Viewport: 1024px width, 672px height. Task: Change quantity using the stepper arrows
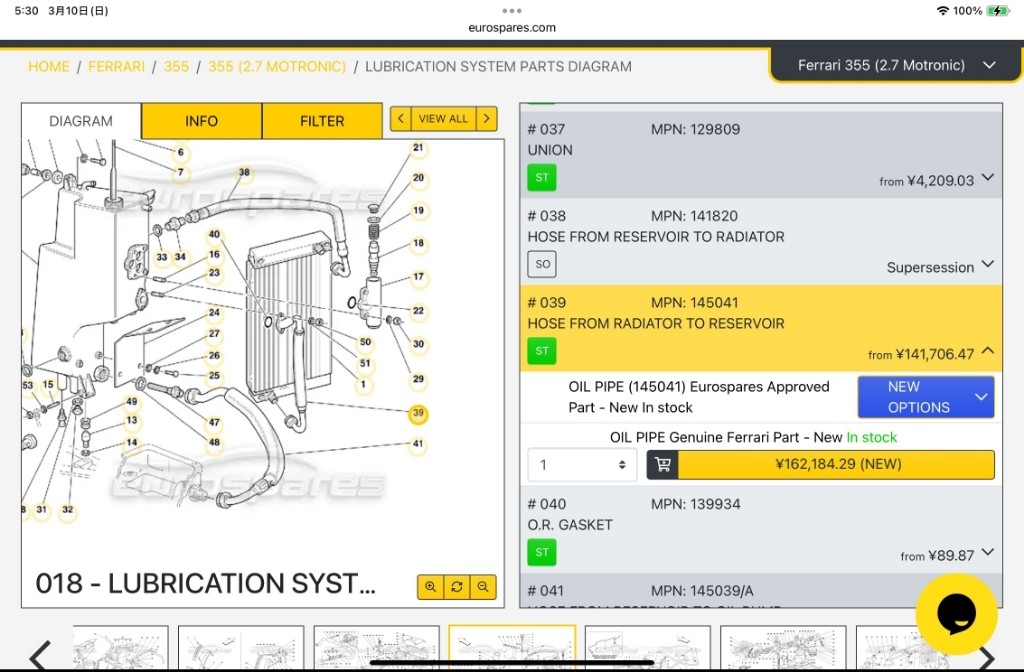click(622, 465)
